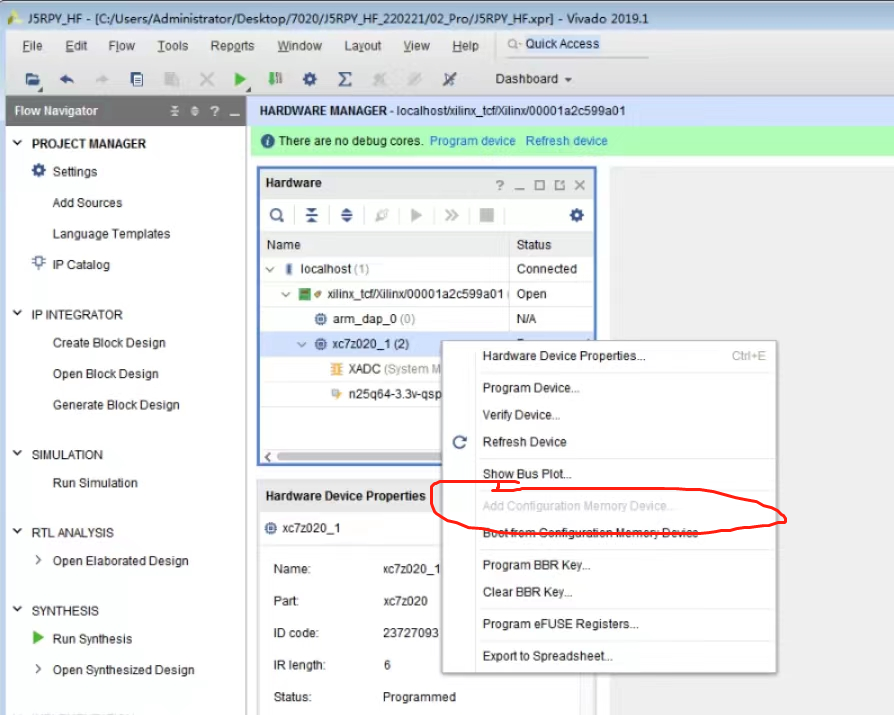Image resolution: width=894 pixels, height=715 pixels.
Task: Click Generate Block Design in Flow Navigator
Action: pos(116,405)
